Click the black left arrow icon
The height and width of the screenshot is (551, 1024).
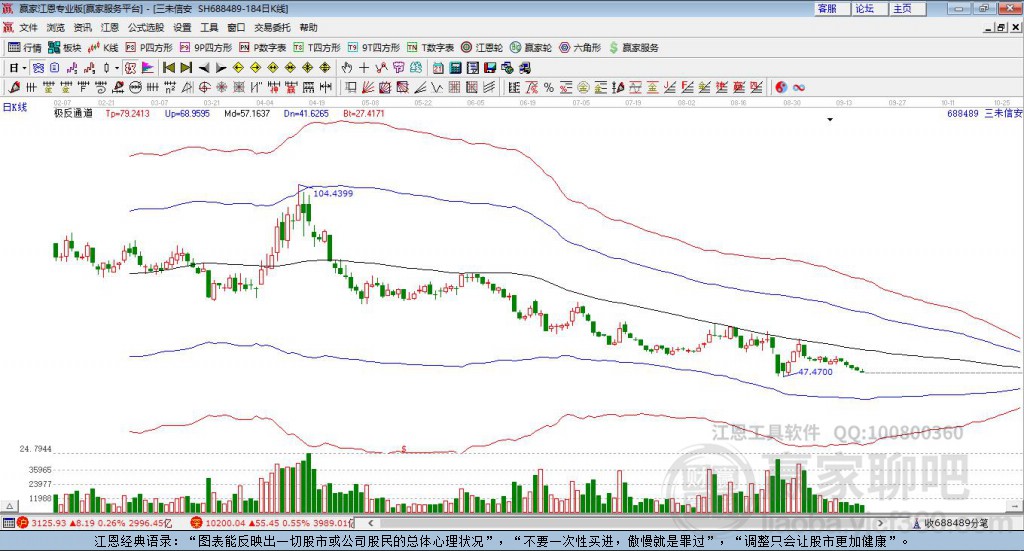[204, 68]
